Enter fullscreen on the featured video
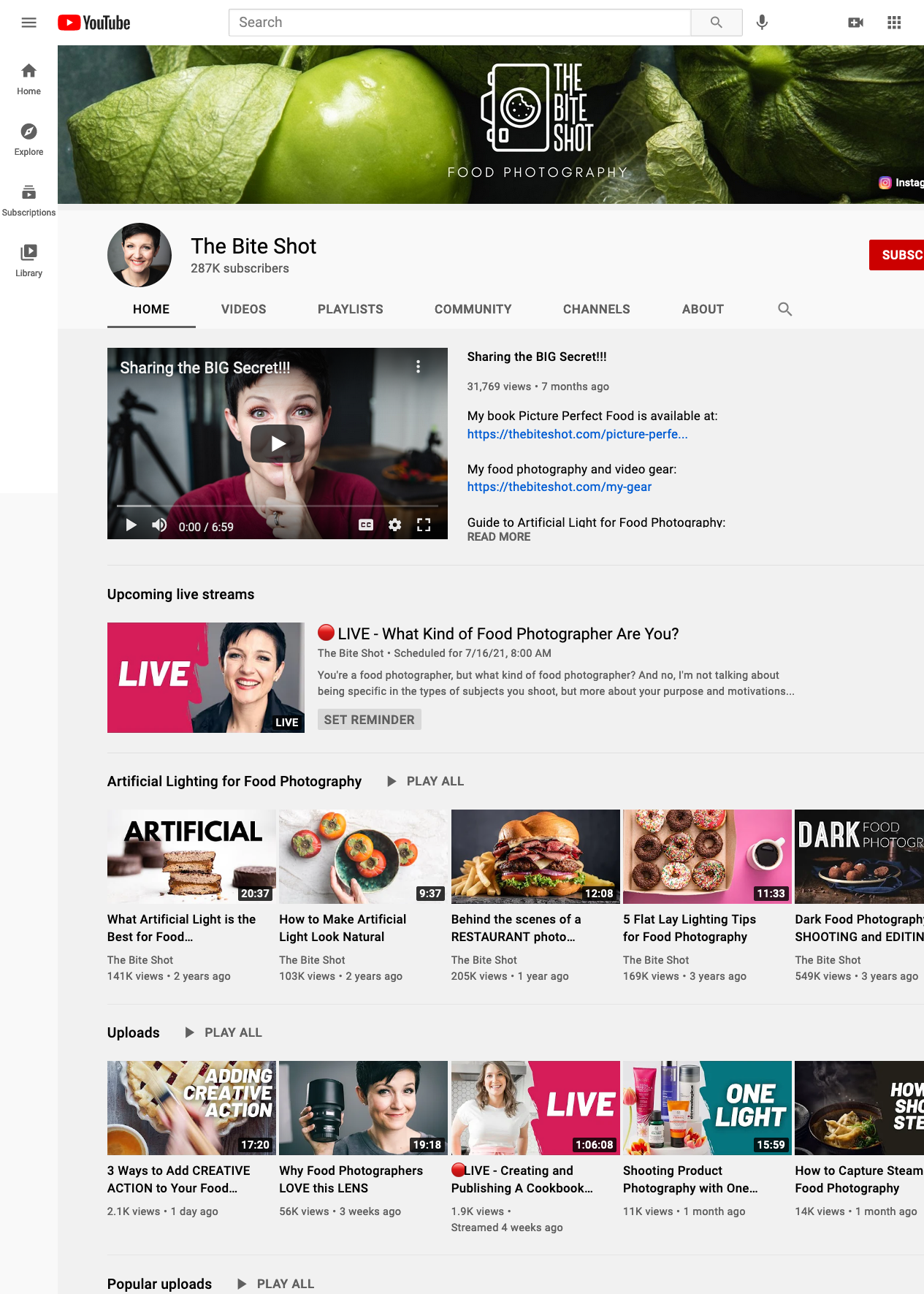The width and height of the screenshot is (924, 1294). 424,525
